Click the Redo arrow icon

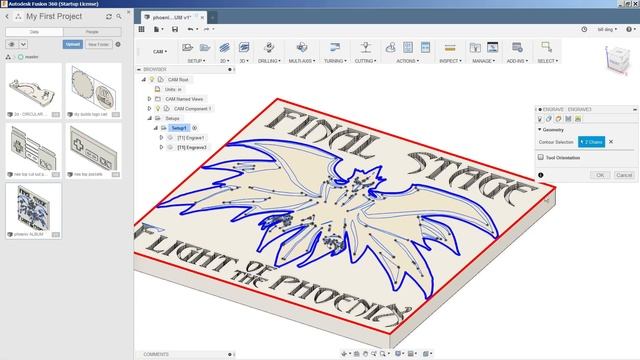point(207,29)
